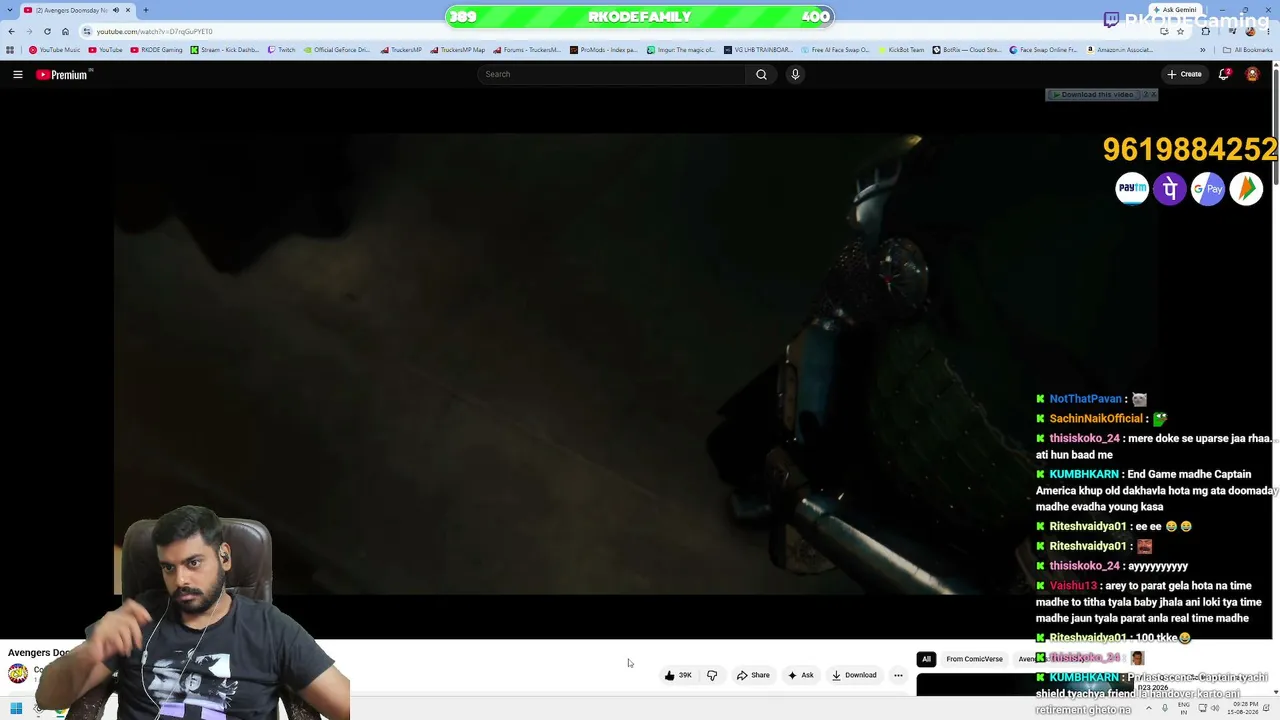
Task: Click the Ask Gemini button
Action: click(x=1176, y=10)
